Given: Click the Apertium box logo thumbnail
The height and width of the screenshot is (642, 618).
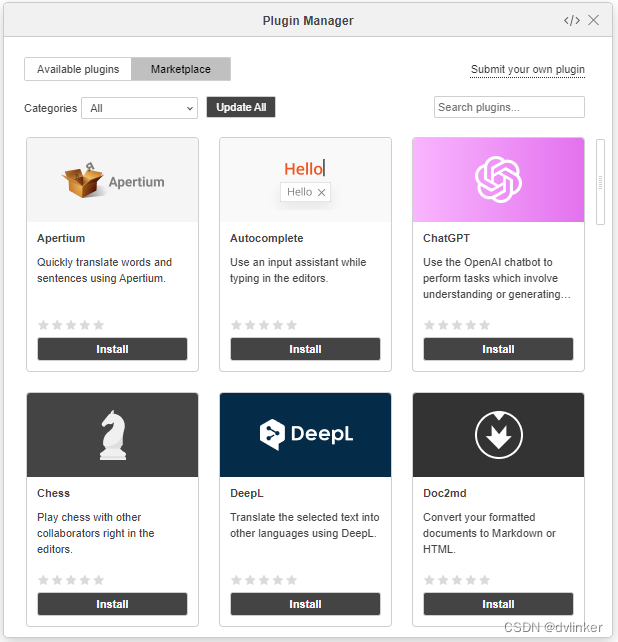Looking at the screenshot, I should (x=113, y=180).
